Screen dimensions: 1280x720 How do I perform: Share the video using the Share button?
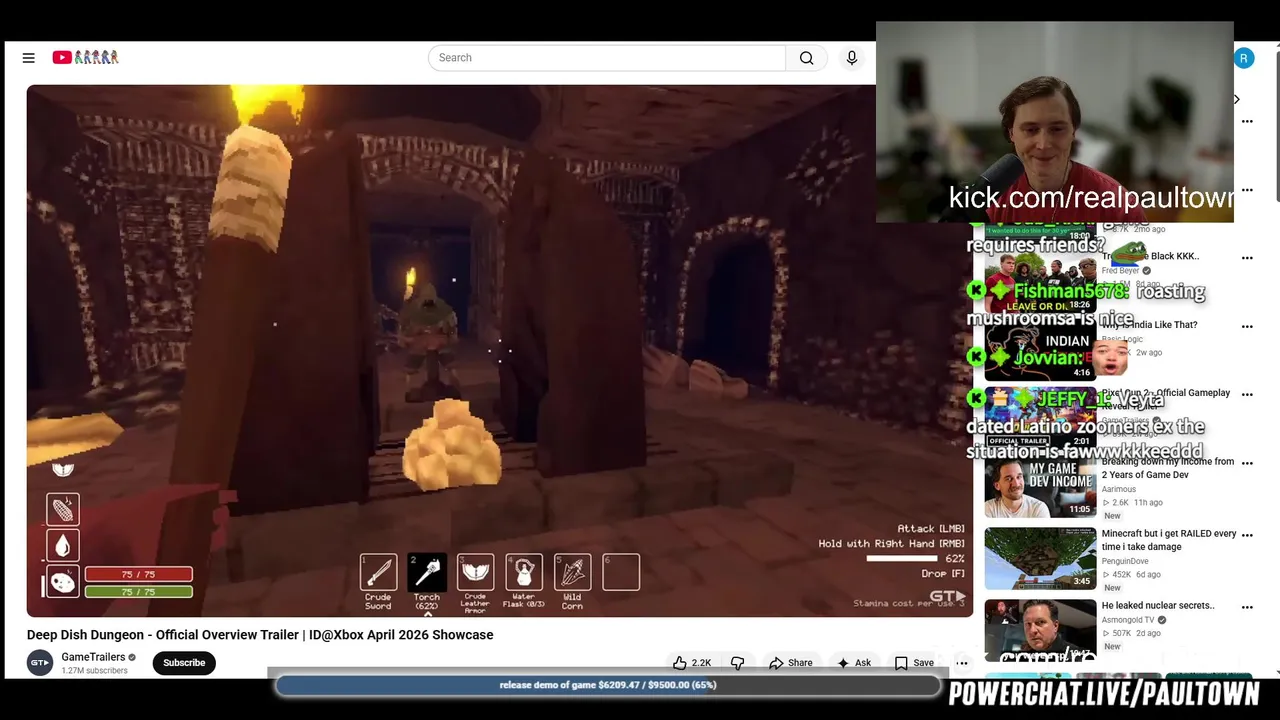point(790,663)
